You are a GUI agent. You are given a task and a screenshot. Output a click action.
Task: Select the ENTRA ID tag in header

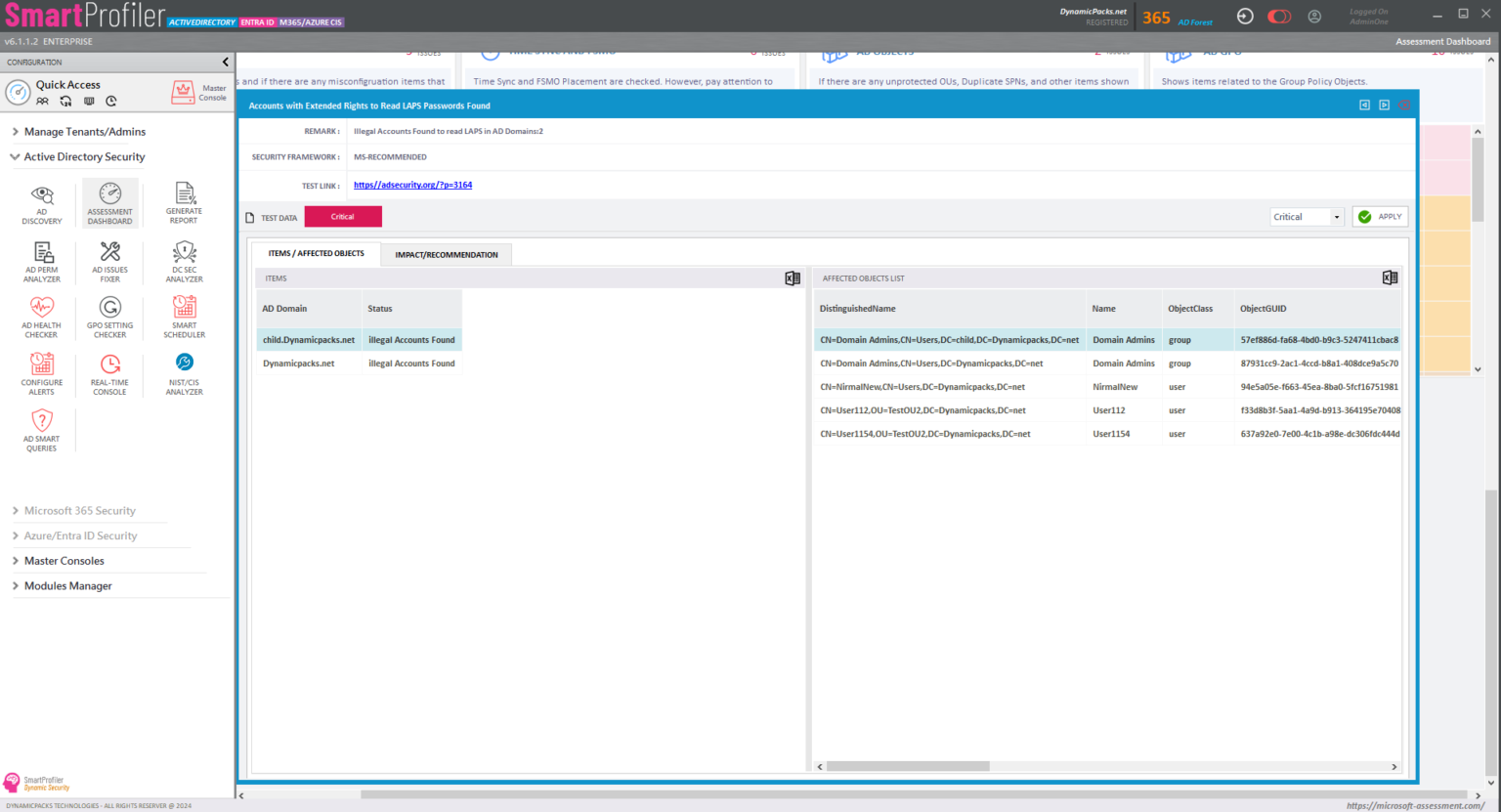(x=258, y=22)
